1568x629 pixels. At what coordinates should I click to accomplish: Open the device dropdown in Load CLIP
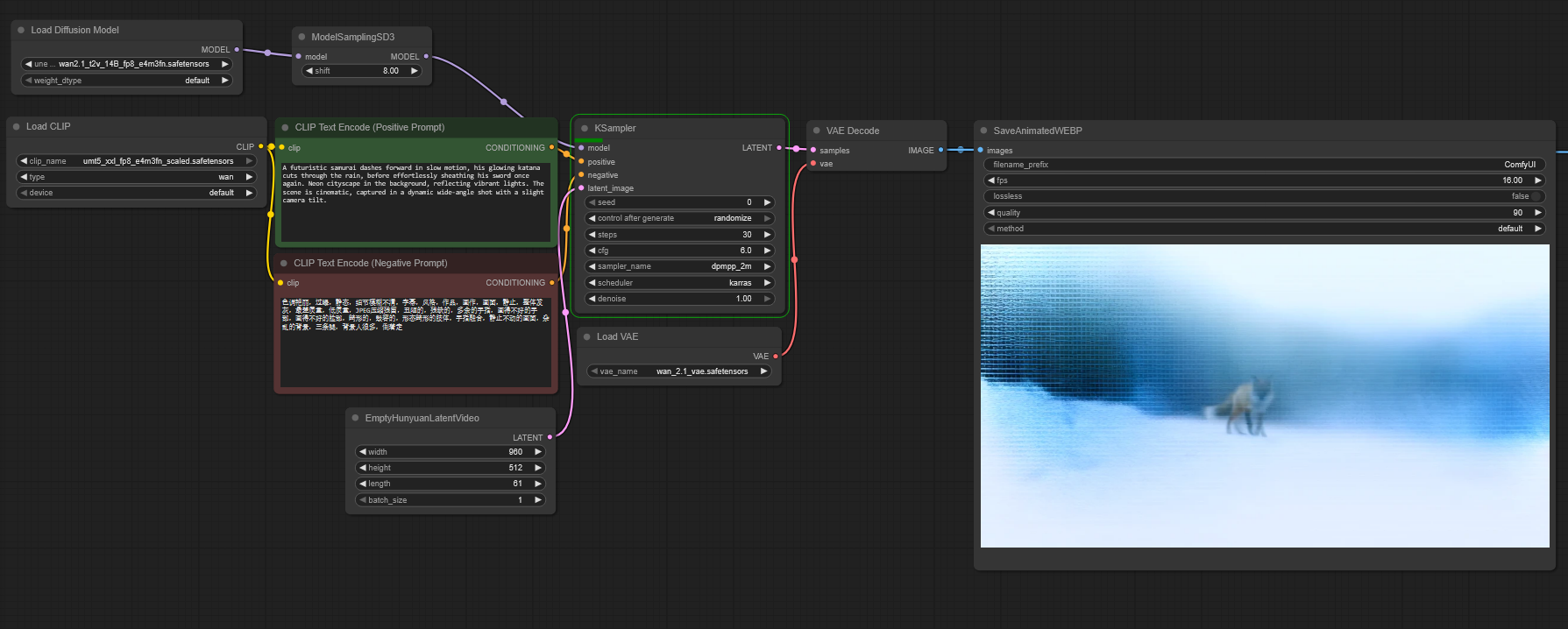137,193
